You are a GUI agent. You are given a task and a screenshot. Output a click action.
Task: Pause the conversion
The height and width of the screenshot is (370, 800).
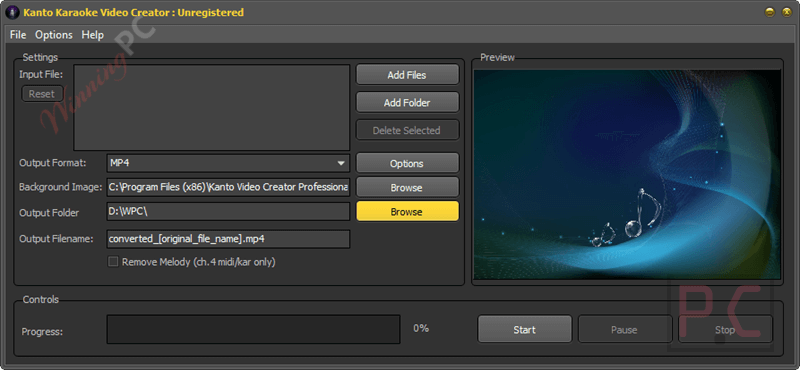624,330
